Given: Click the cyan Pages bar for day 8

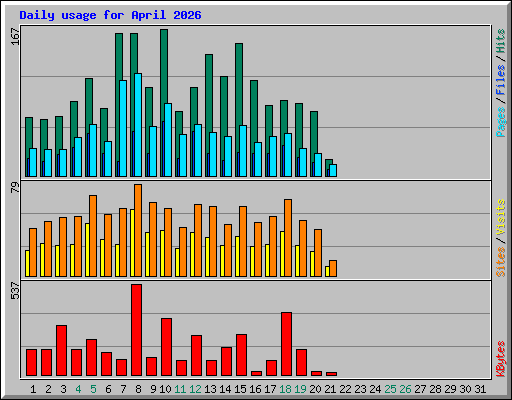Looking at the screenshot, I should 138,125.
